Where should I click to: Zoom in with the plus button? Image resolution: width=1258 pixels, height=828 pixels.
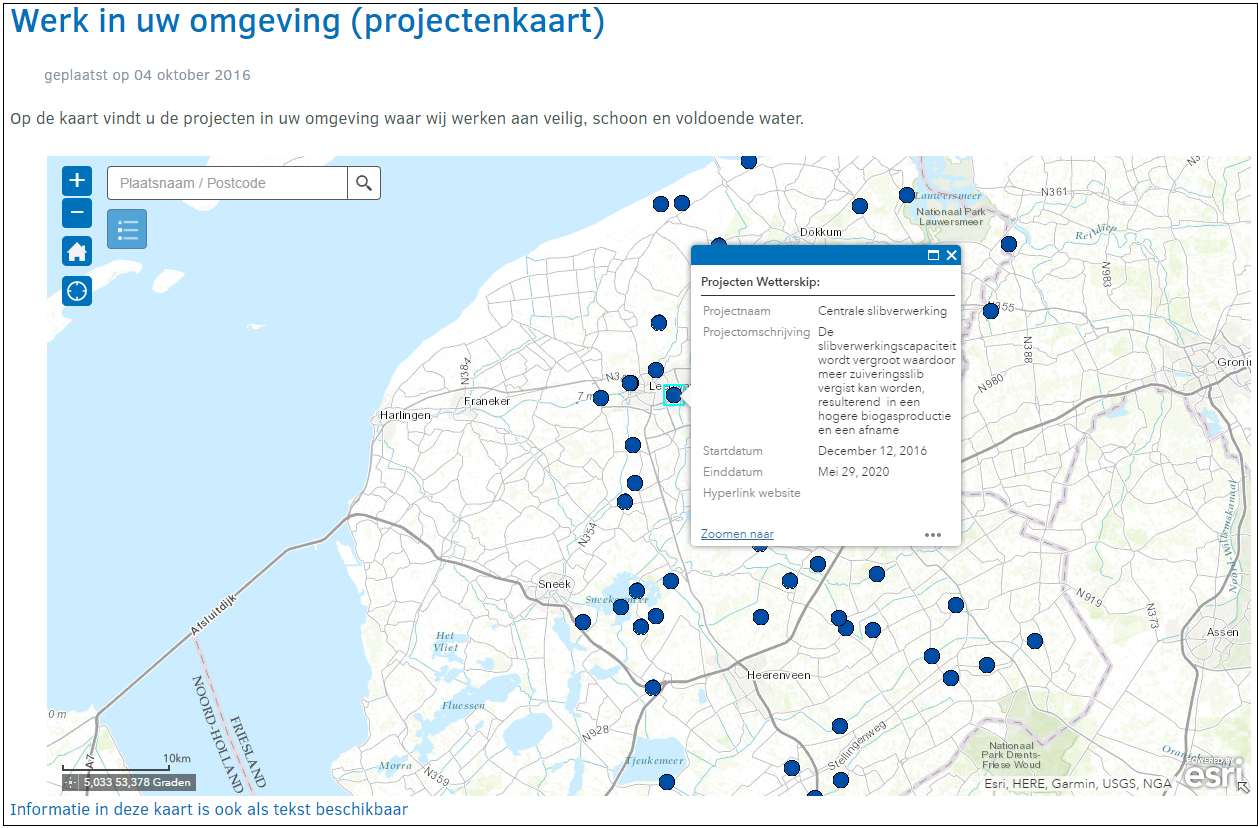tap(77, 181)
